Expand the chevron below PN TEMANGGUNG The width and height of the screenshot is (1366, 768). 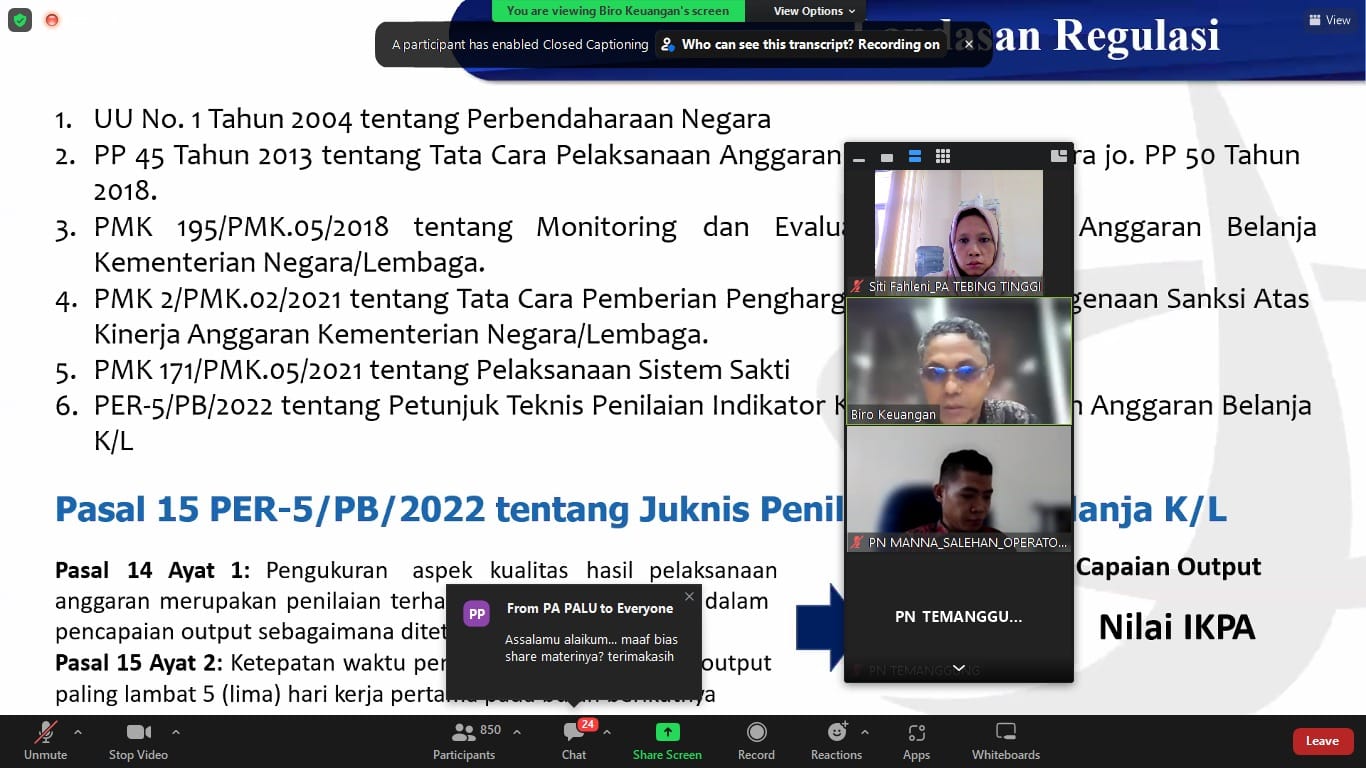click(x=958, y=668)
